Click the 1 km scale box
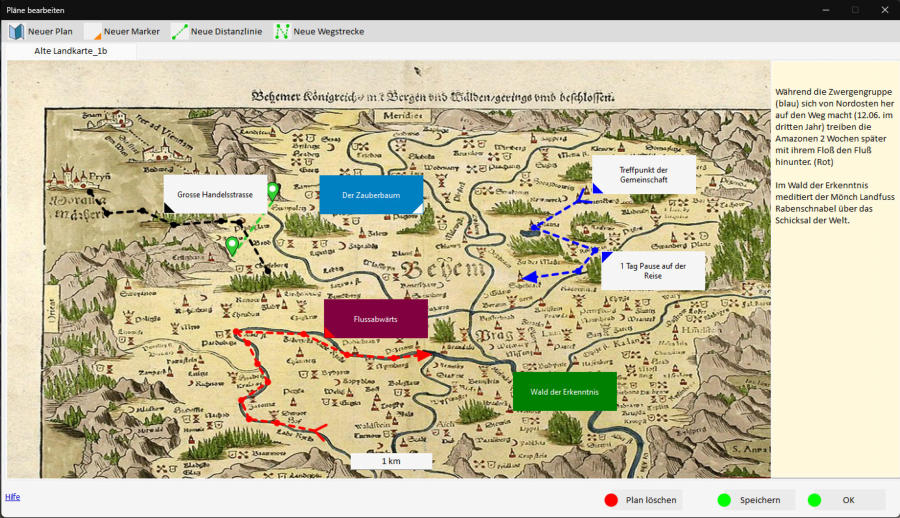This screenshot has height=518, width=900. (391, 461)
